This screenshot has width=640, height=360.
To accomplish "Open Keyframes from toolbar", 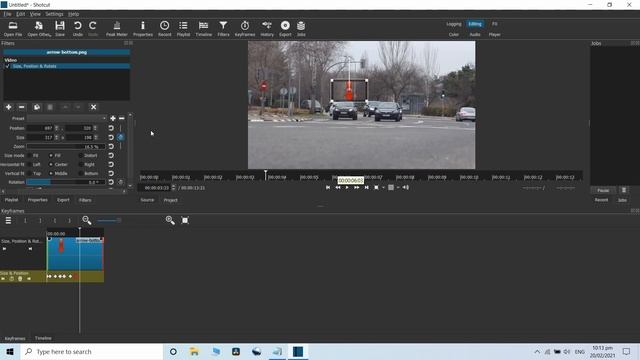I will [245, 29].
